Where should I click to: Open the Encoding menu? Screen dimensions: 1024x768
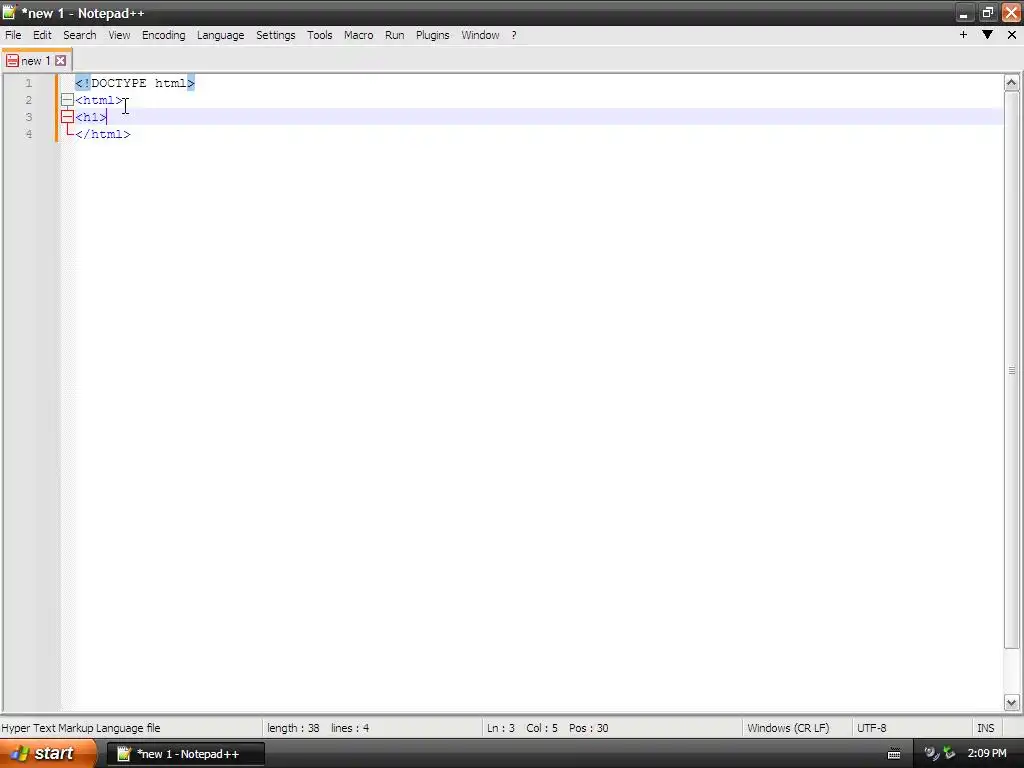(163, 35)
